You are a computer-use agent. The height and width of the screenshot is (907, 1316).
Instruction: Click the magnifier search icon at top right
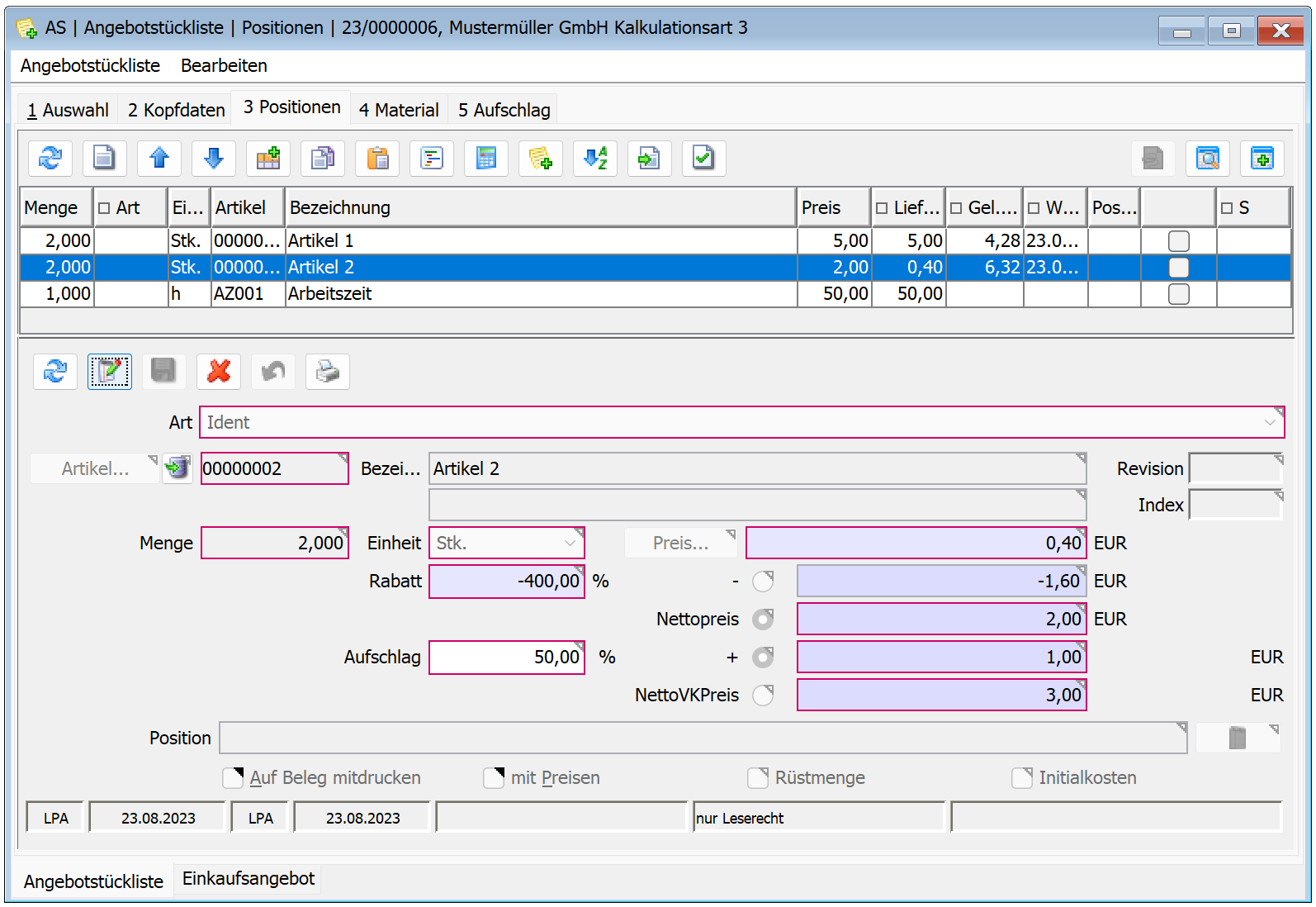coord(1208,158)
